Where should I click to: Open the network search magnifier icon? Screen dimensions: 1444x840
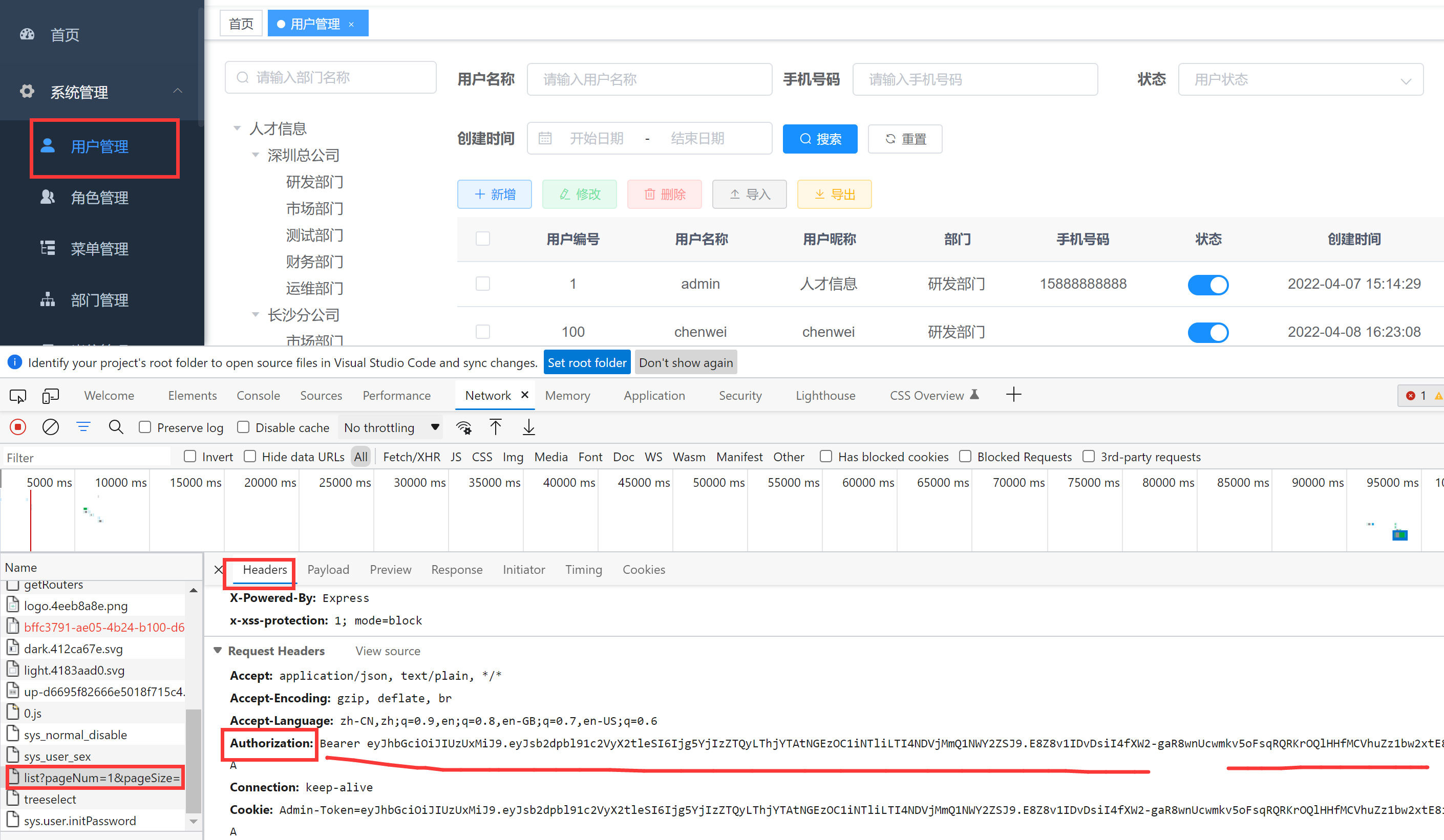[x=116, y=427]
